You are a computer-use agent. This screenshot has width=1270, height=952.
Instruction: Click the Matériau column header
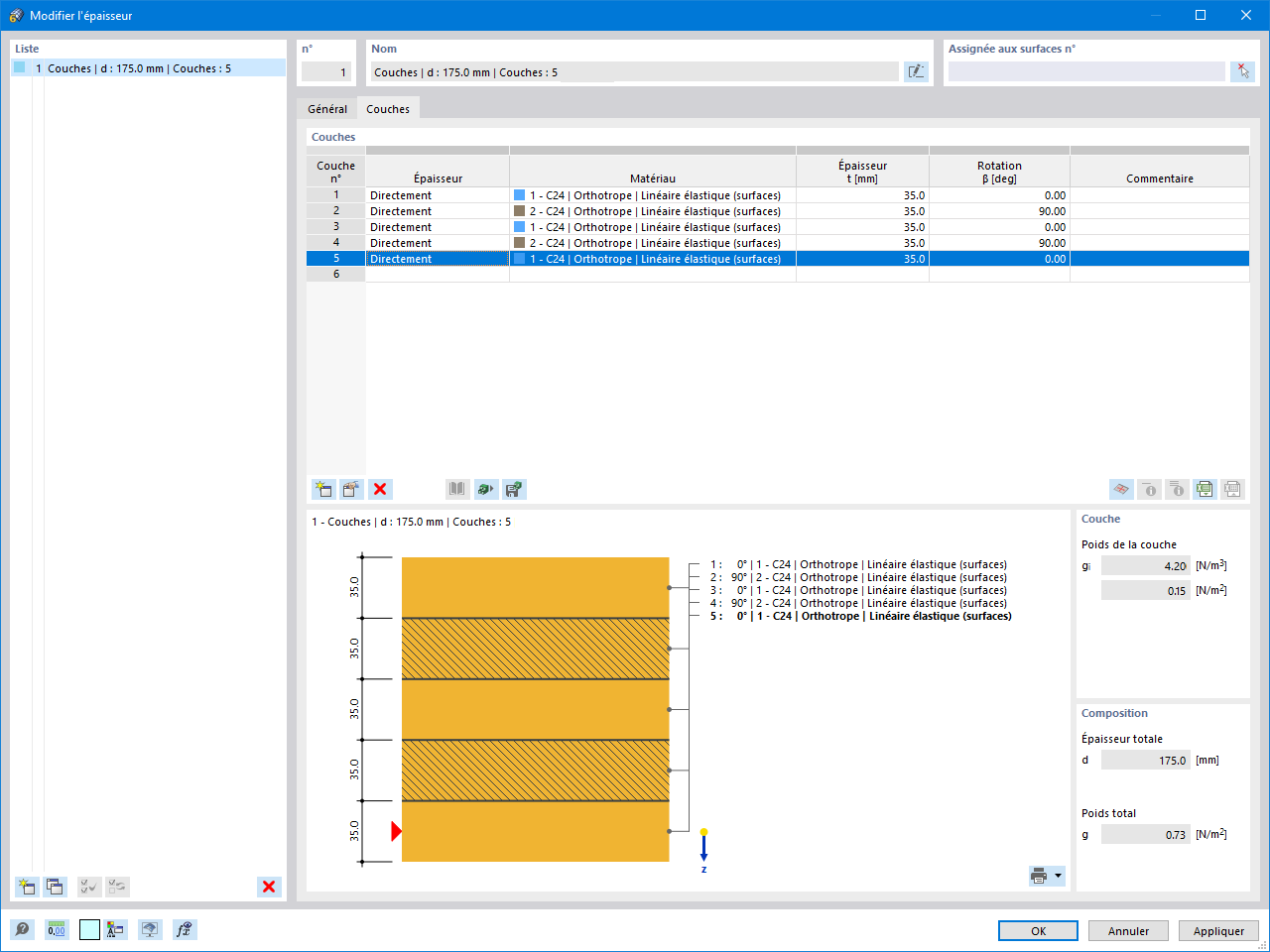click(x=653, y=171)
